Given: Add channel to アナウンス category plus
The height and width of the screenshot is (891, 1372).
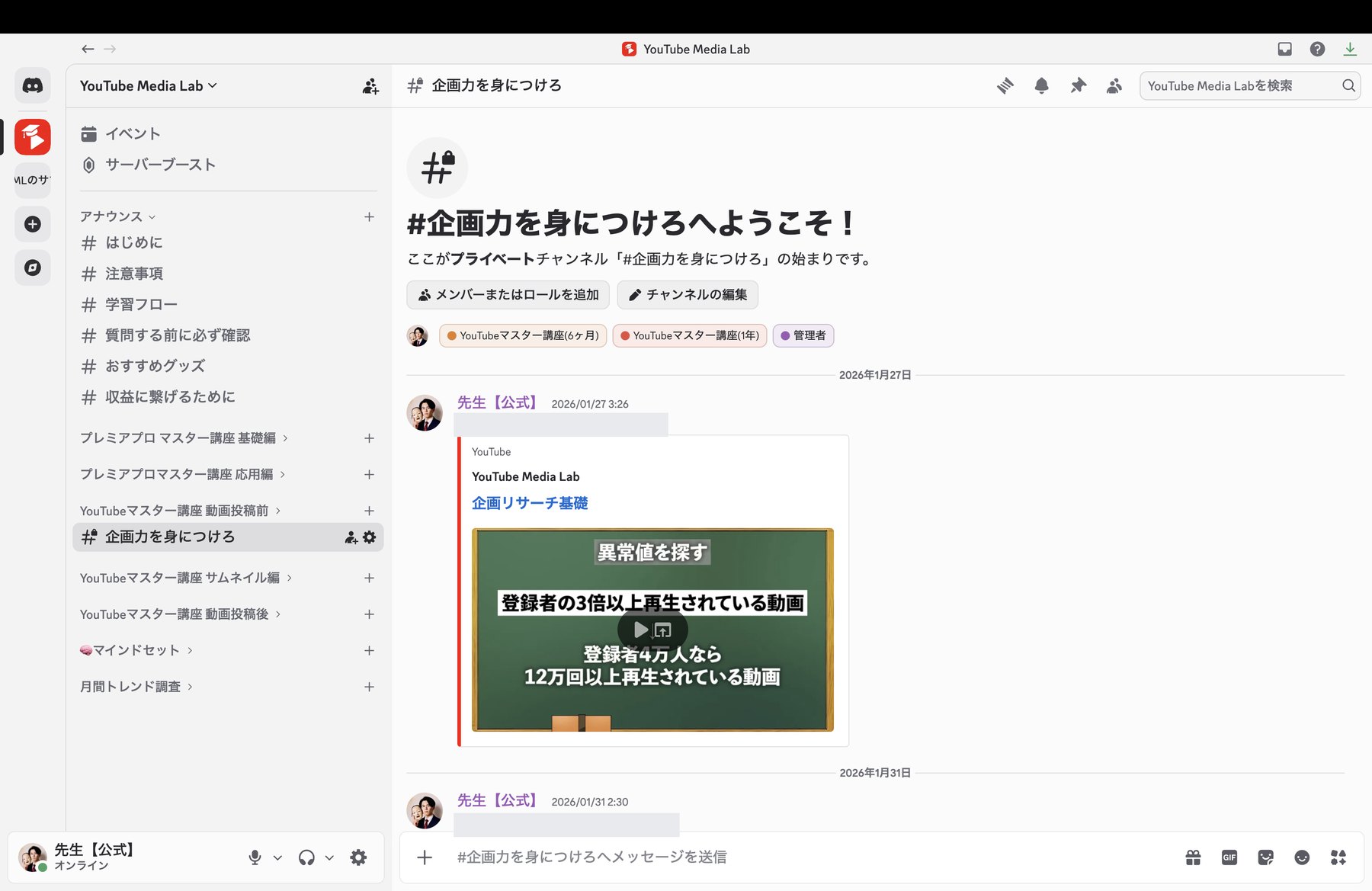Looking at the screenshot, I should click(x=369, y=216).
